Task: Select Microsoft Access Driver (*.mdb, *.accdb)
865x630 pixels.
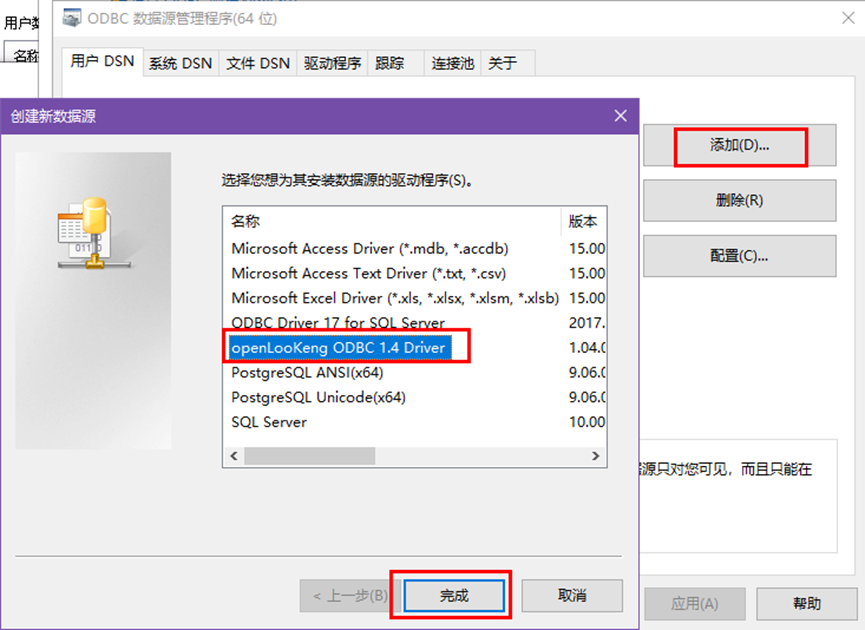Action: tap(370, 249)
